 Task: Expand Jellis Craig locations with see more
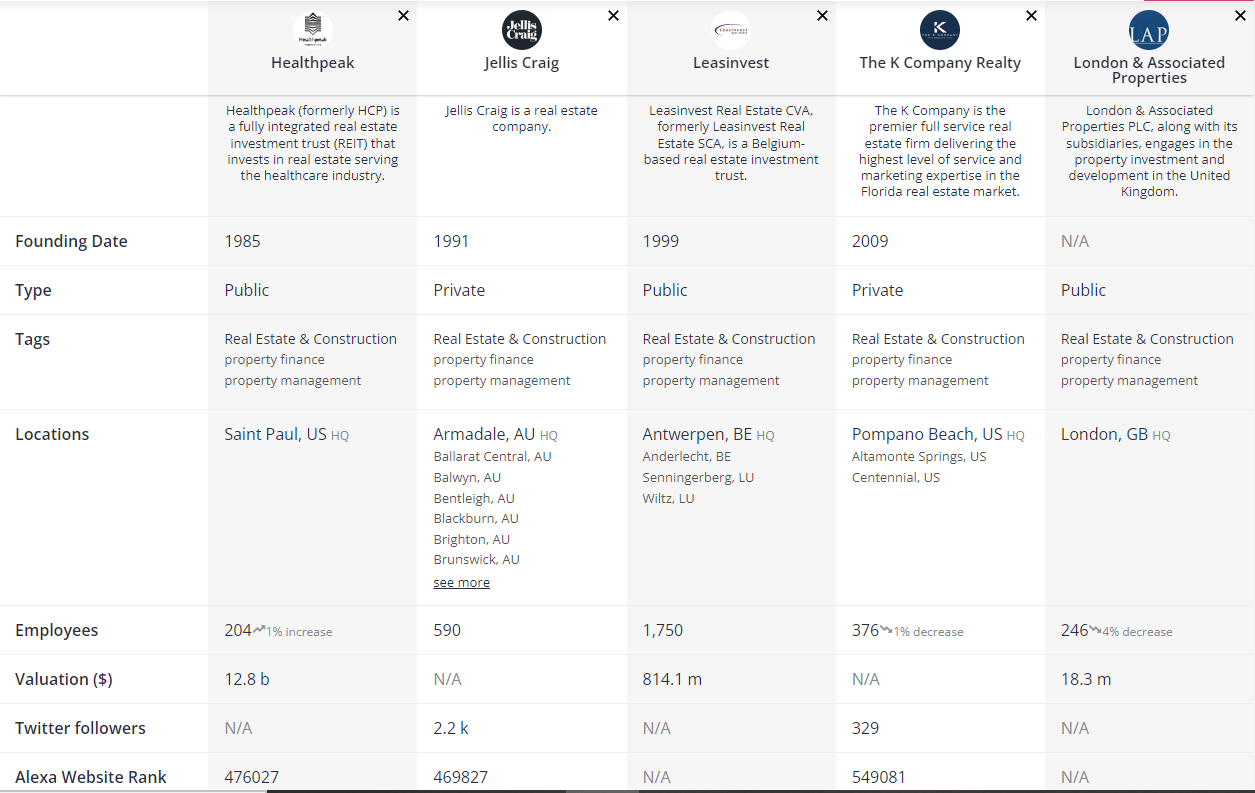click(461, 582)
